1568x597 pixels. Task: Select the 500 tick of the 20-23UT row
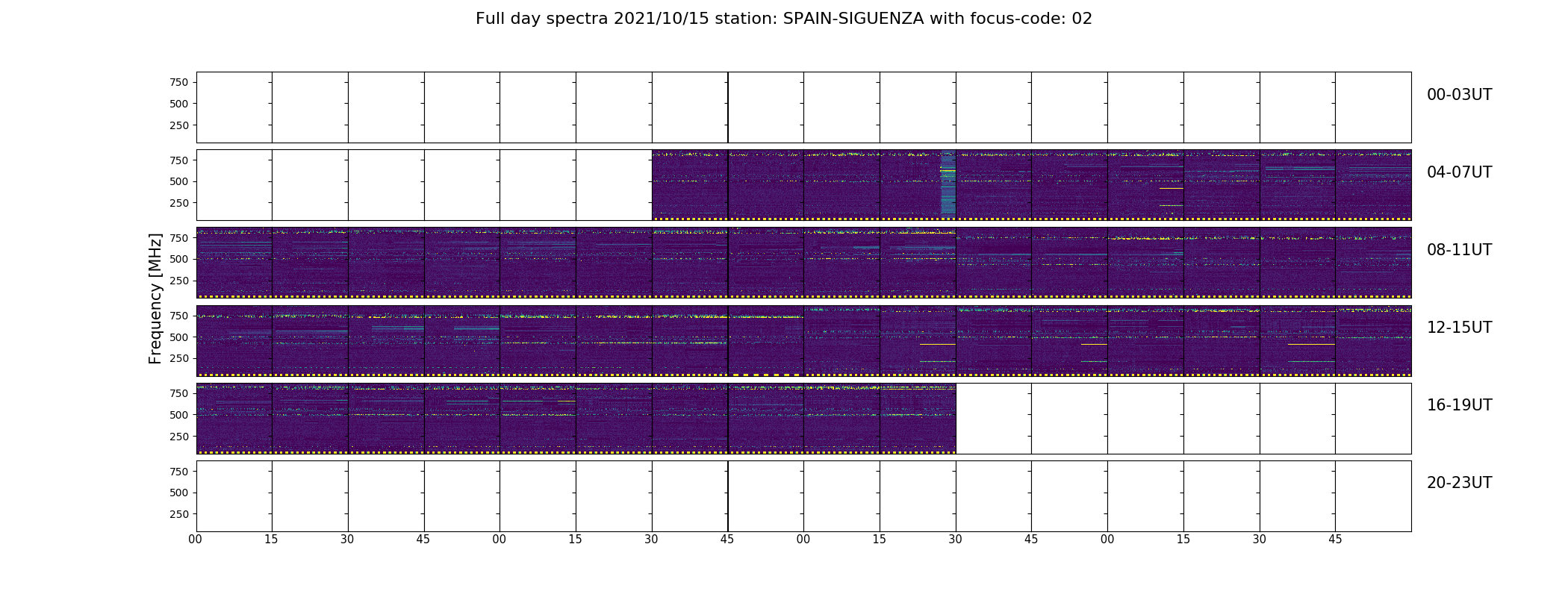[178, 493]
